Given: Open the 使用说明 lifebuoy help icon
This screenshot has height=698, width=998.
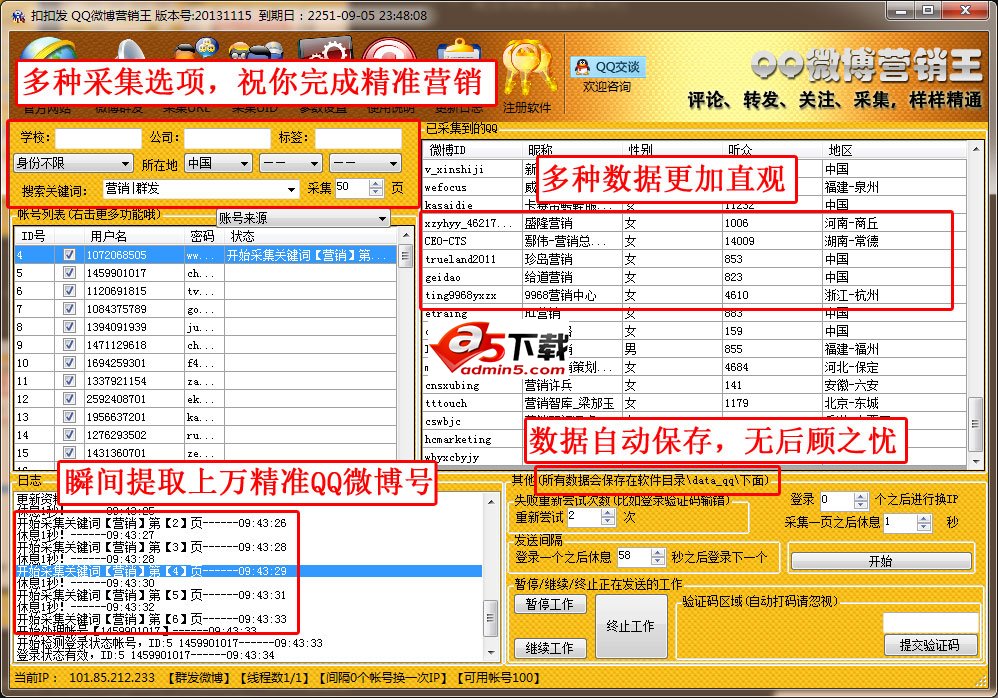Looking at the screenshot, I should coord(390,50).
